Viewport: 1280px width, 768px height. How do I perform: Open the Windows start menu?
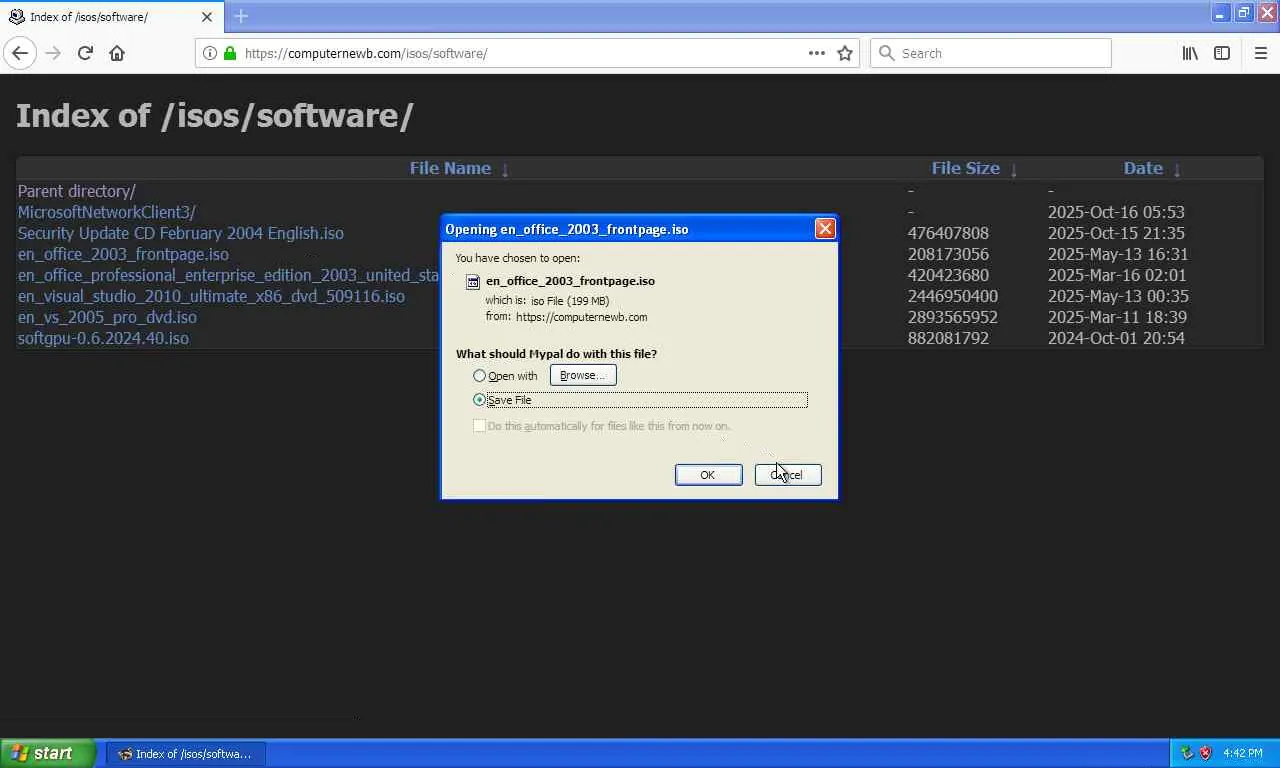click(48, 753)
